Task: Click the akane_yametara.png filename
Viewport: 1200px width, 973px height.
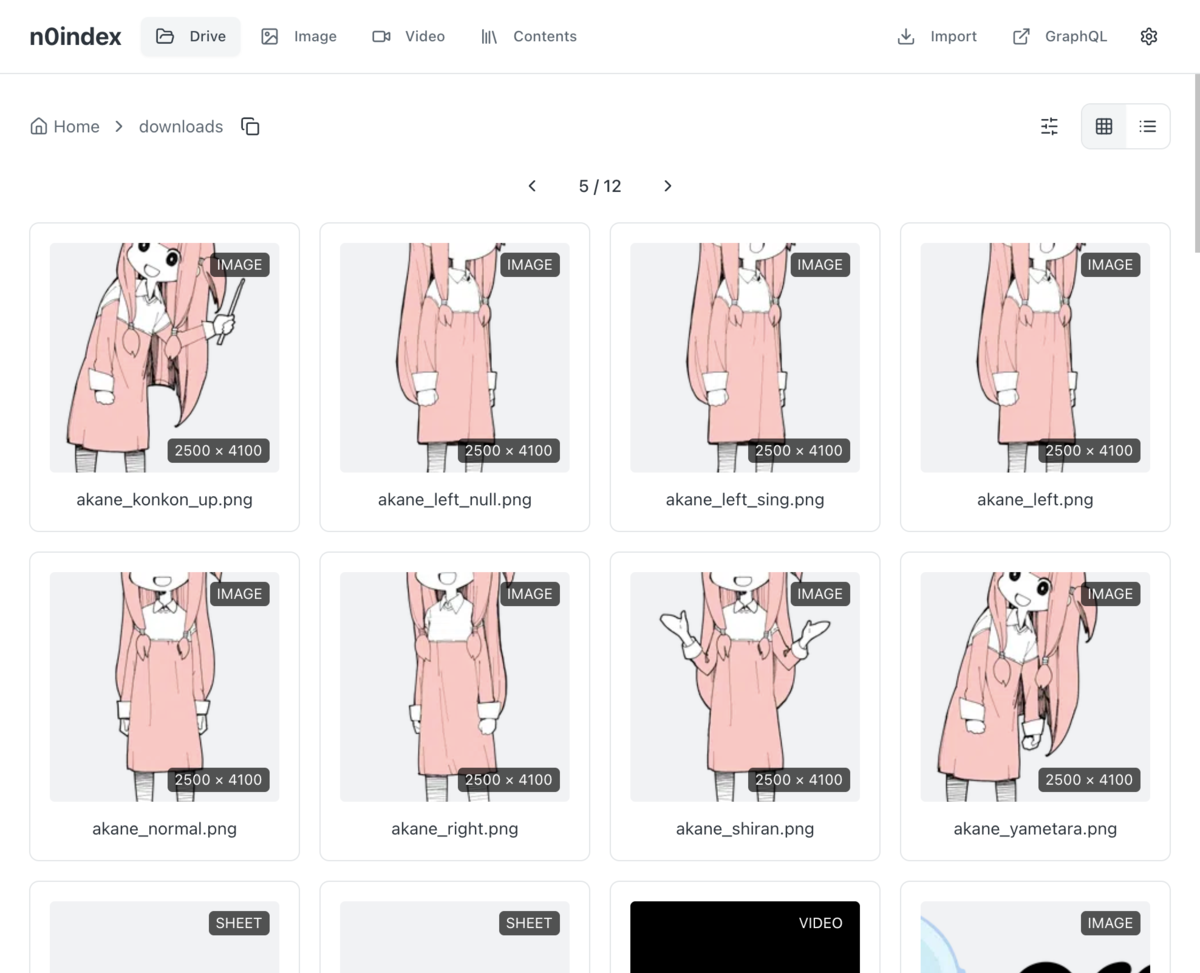Action: (x=1035, y=828)
